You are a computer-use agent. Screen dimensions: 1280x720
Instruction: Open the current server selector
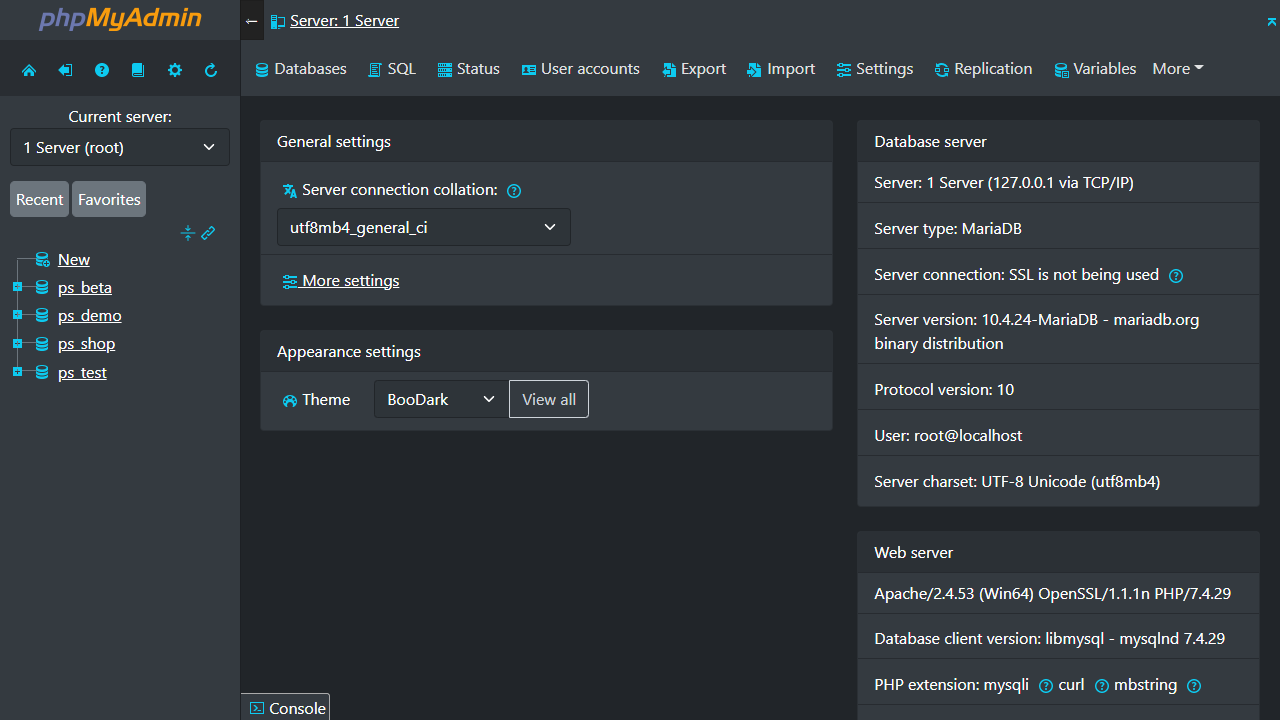pos(119,147)
